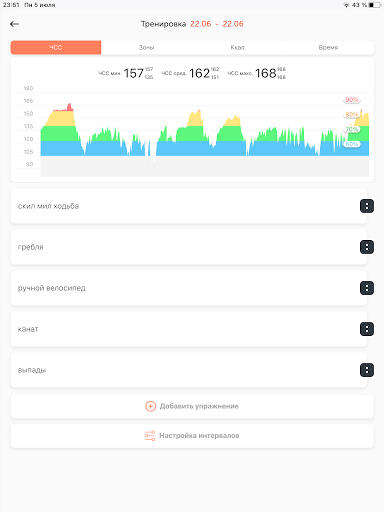Tap the 70% zone label
The image size is (384, 512).
tap(352, 129)
